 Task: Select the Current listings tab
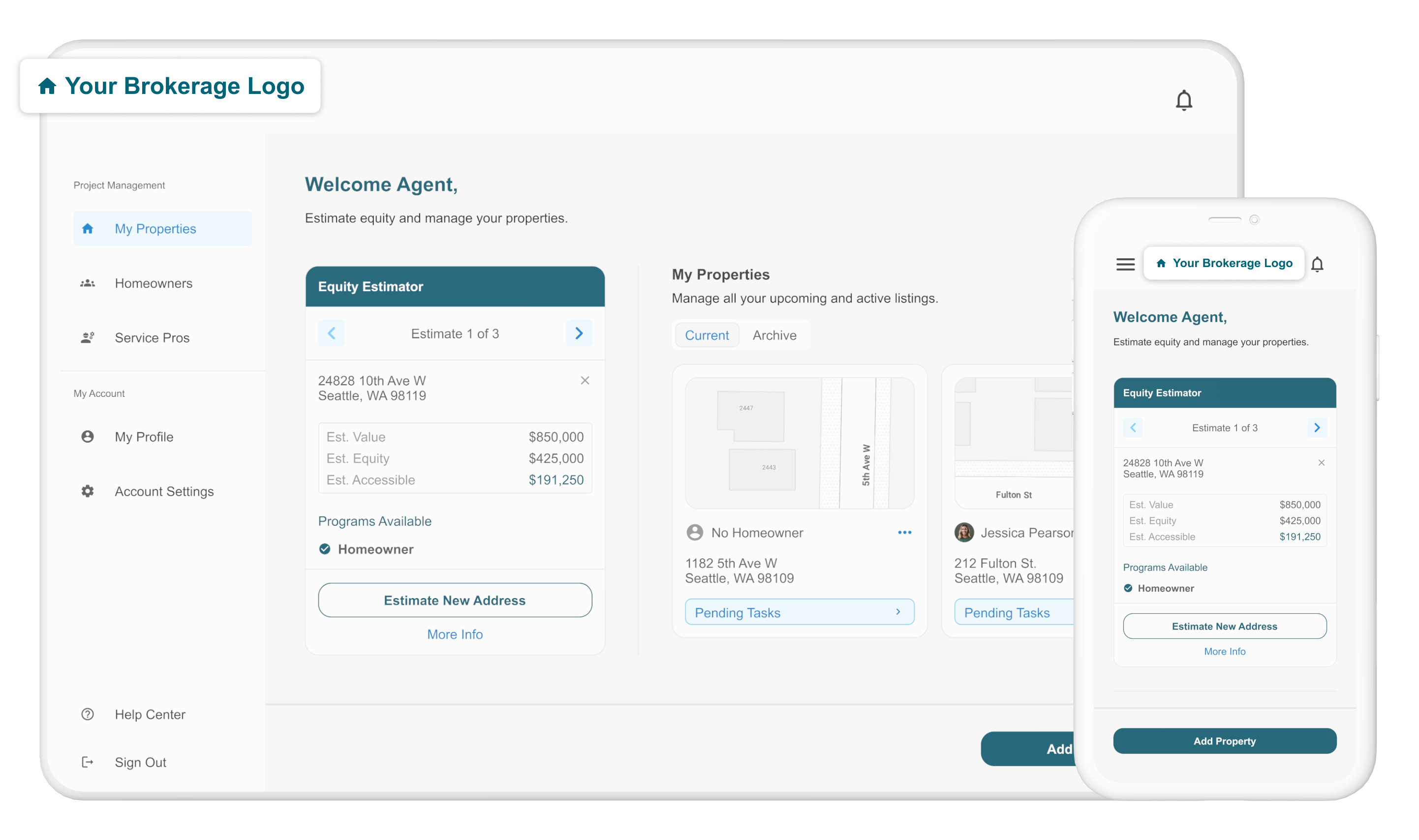coord(707,335)
